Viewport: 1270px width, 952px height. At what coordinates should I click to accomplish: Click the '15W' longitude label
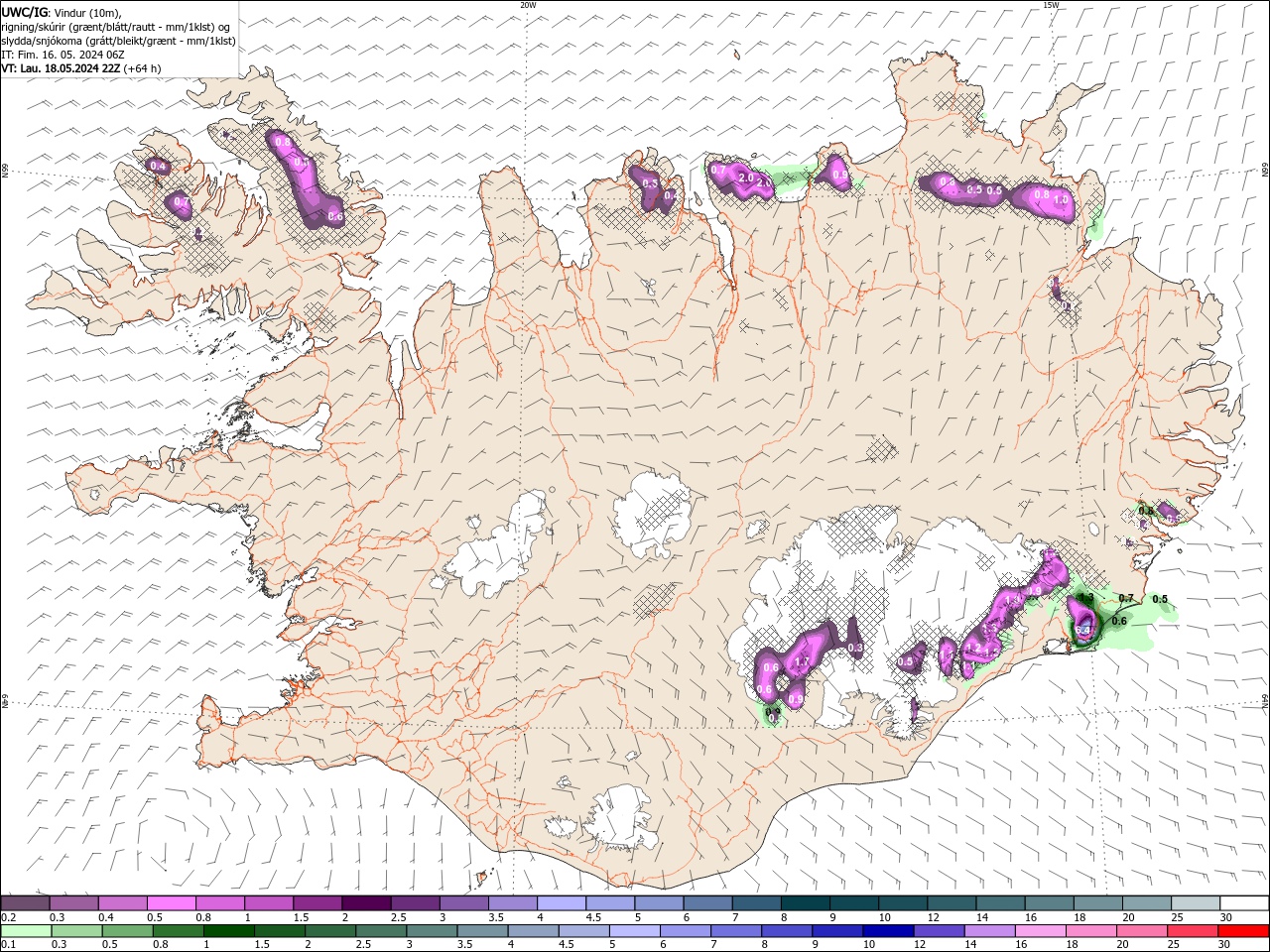click(x=1051, y=5)
